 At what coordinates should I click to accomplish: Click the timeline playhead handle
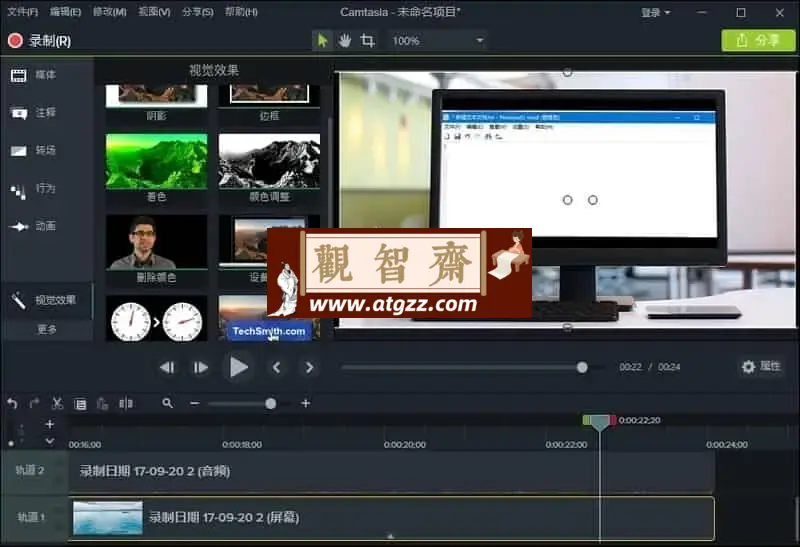(x=599, y=421)
